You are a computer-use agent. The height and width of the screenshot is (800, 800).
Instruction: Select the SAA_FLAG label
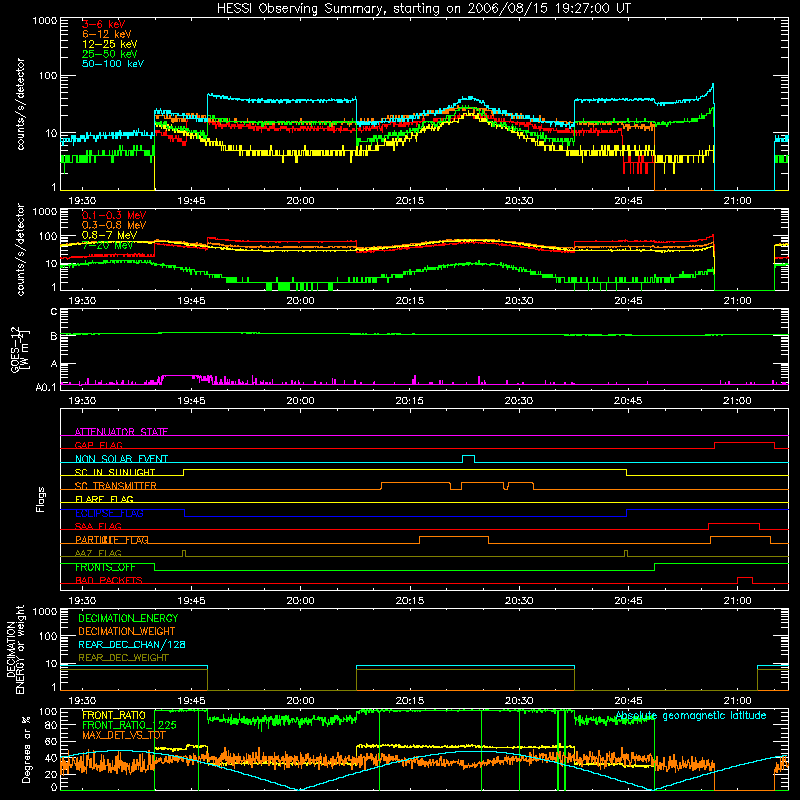pyautogui.click(x=98, y=526)
